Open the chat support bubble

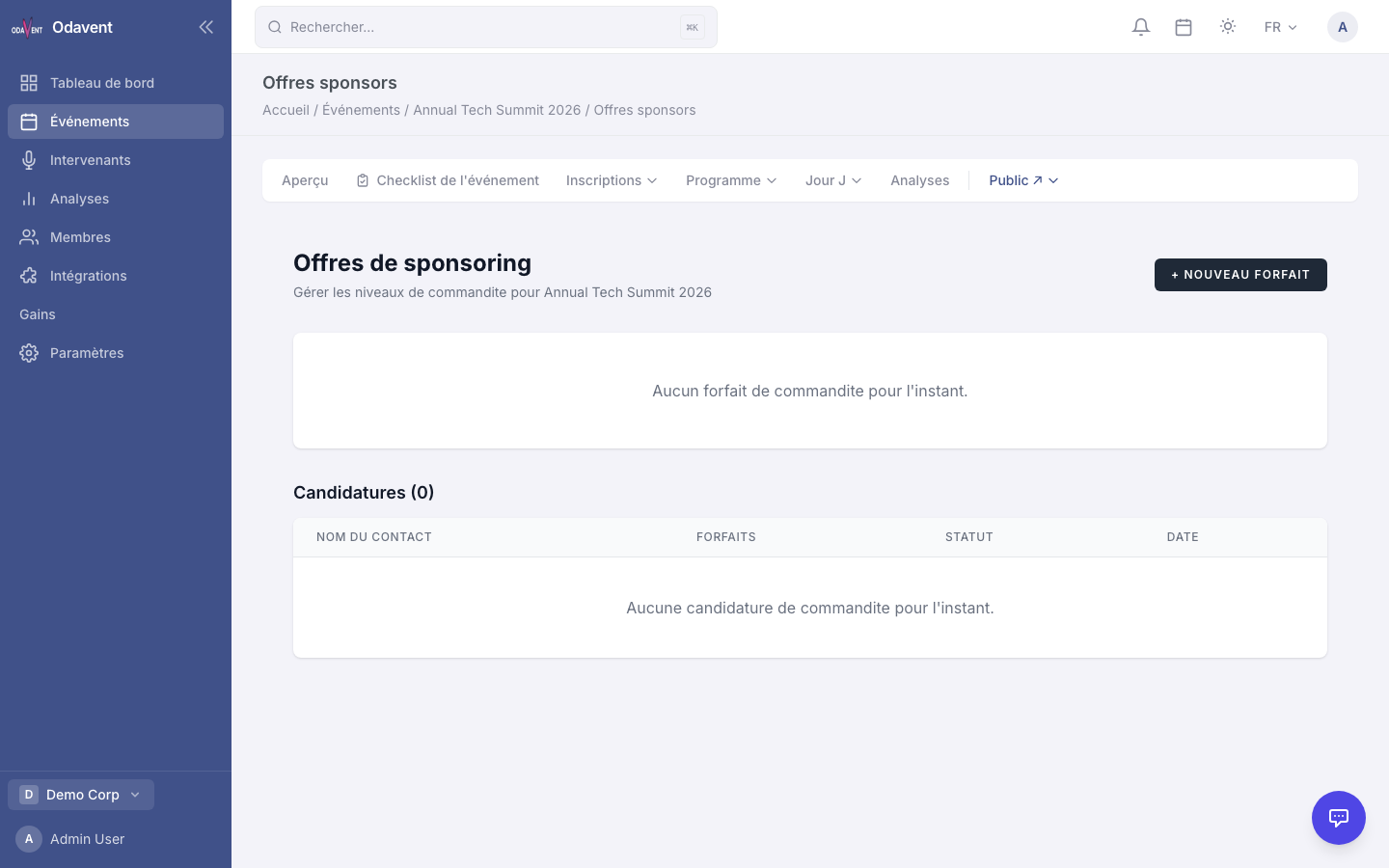[1339, 818]
